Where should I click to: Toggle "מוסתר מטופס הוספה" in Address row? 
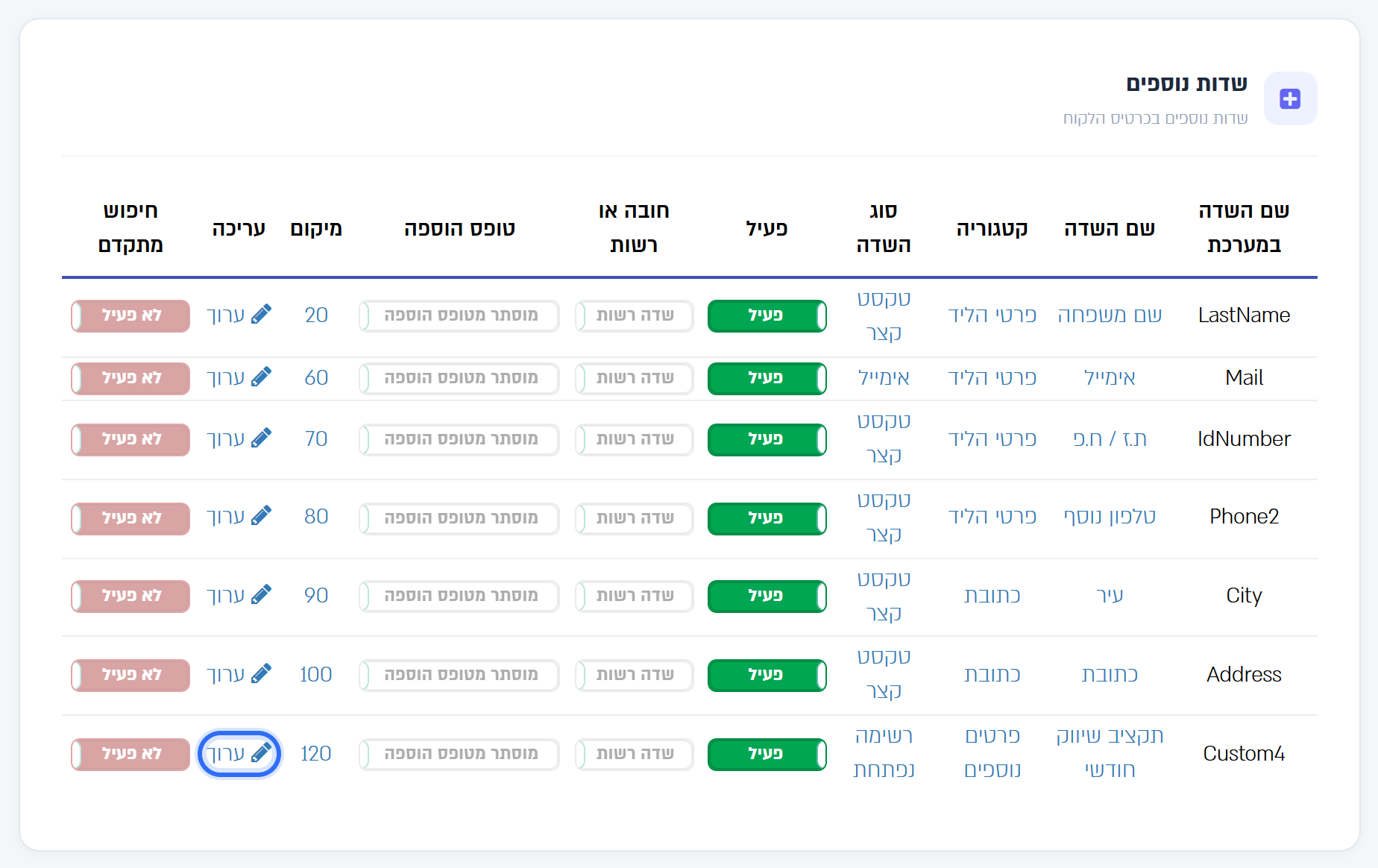point(459,676)
